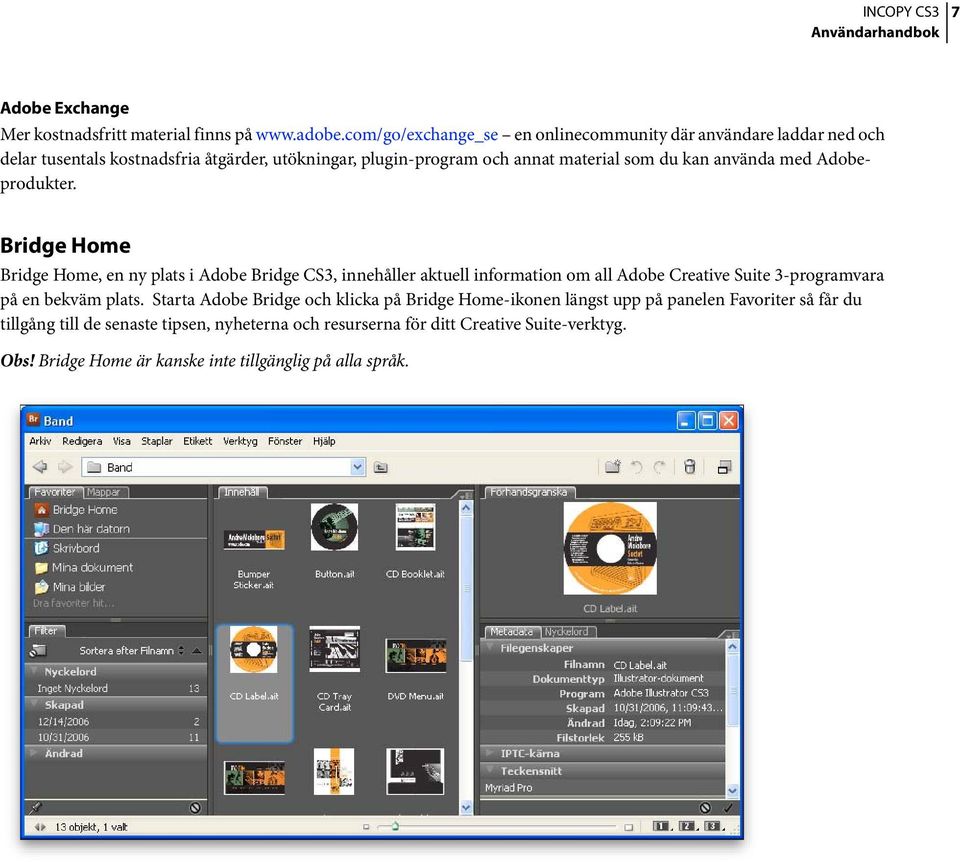
Task: Switch to compact mode icon
Action: 724,468
